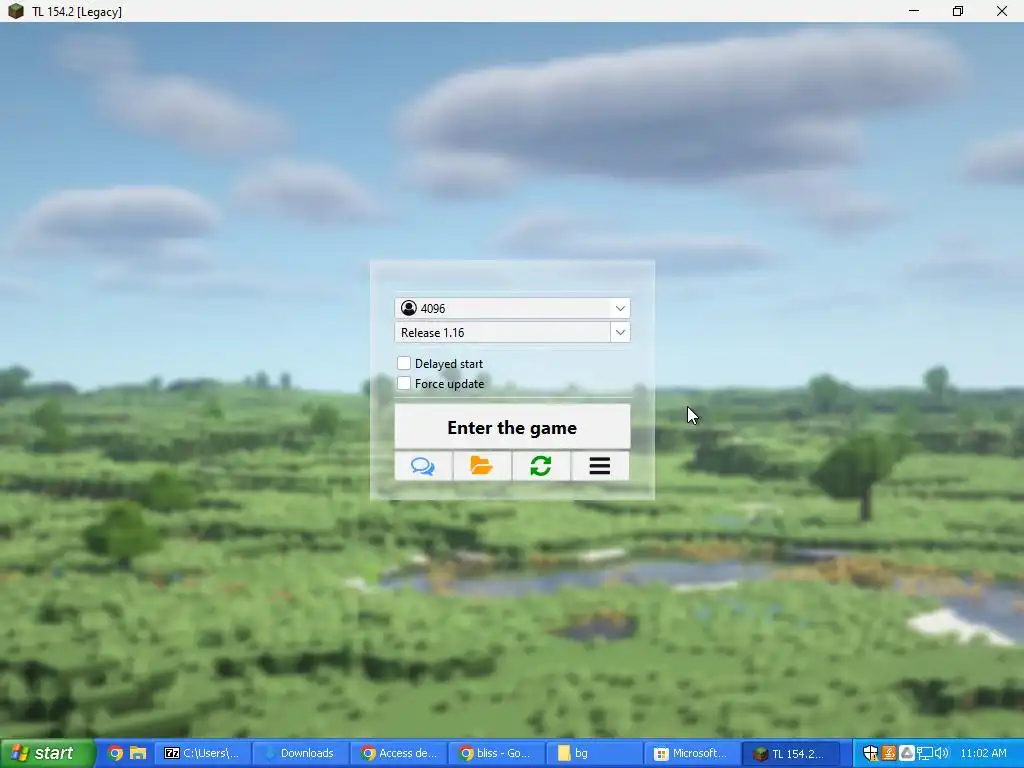Enable the Force update checkbox

(x=404, y=383)
